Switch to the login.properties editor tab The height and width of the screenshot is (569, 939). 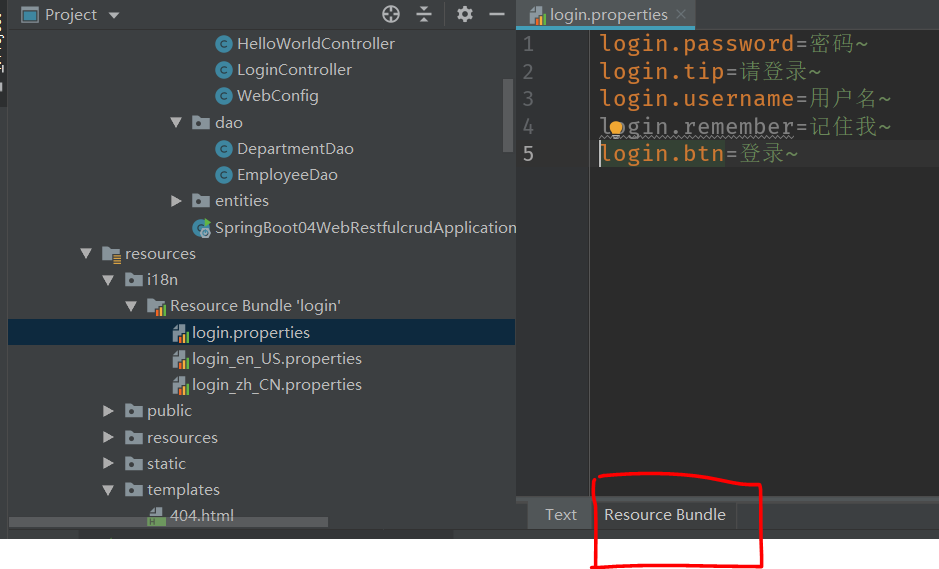tap(607, 14)
